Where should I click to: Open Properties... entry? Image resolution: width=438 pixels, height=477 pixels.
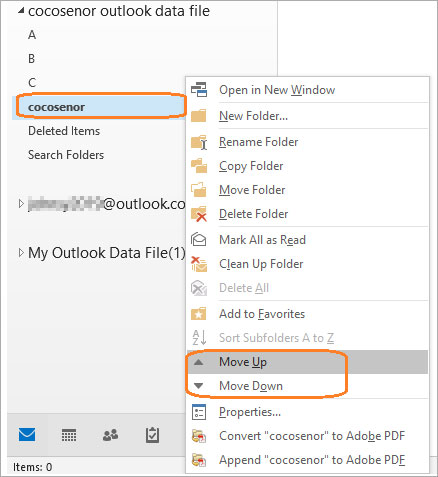pyautogui.click(x=307, y=412)
